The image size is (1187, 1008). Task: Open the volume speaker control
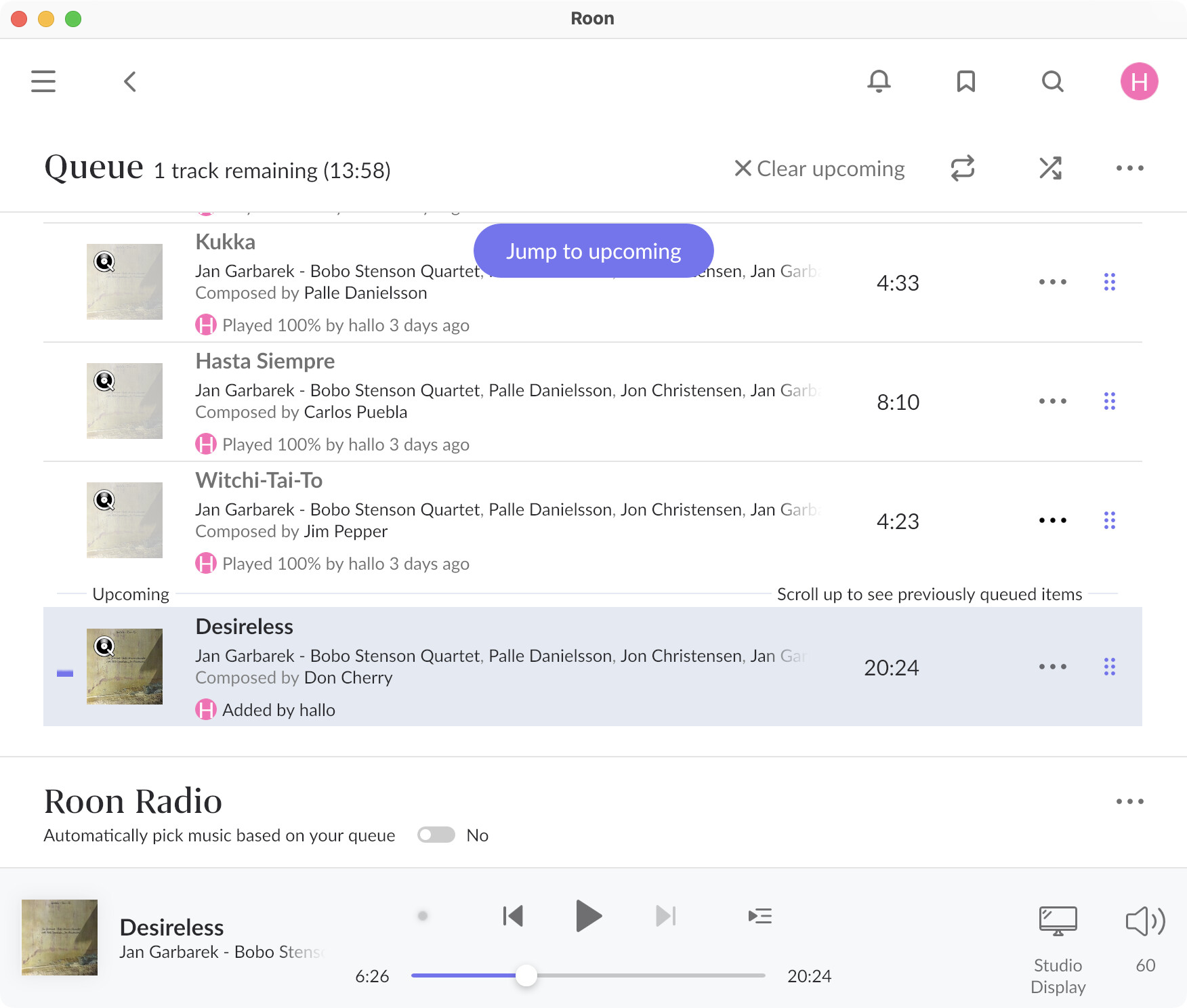point(1145,921)
